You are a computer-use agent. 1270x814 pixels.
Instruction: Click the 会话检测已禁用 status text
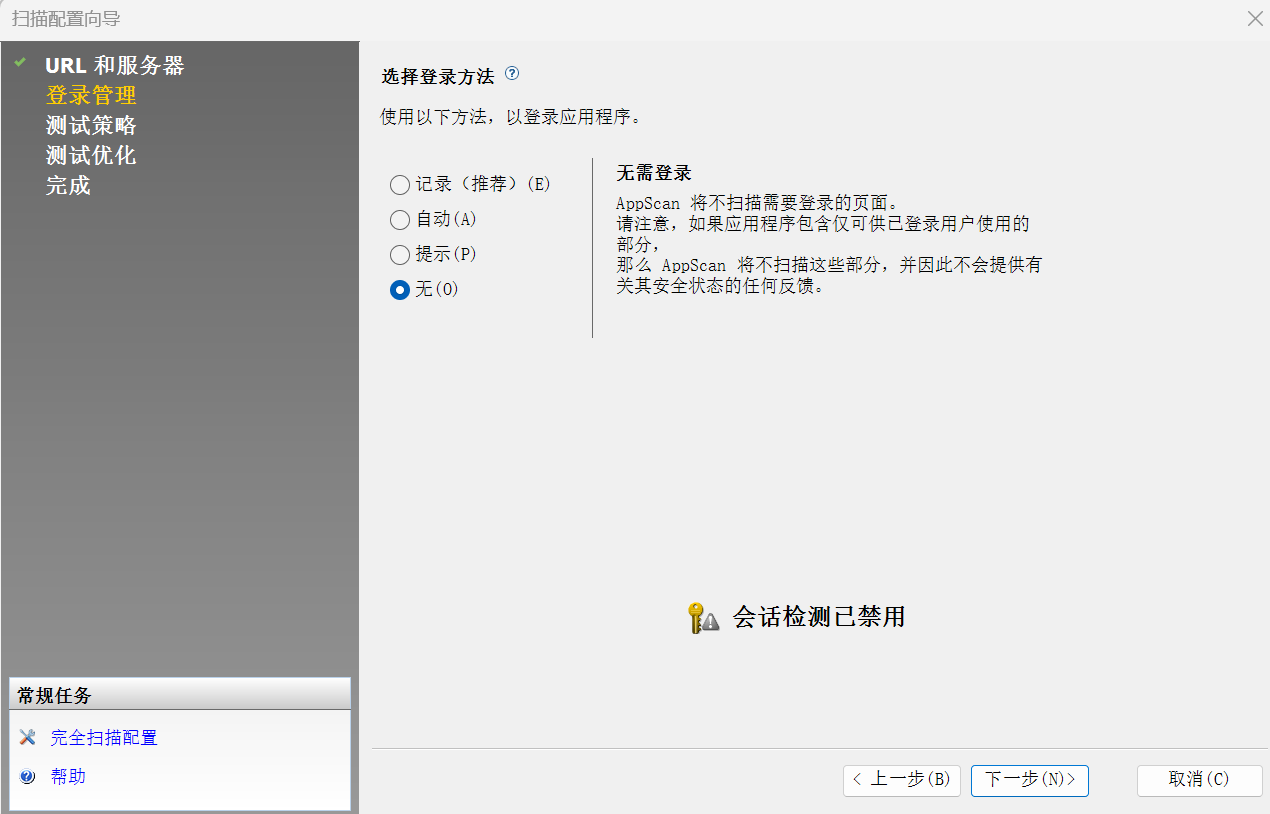coord(819,617)
